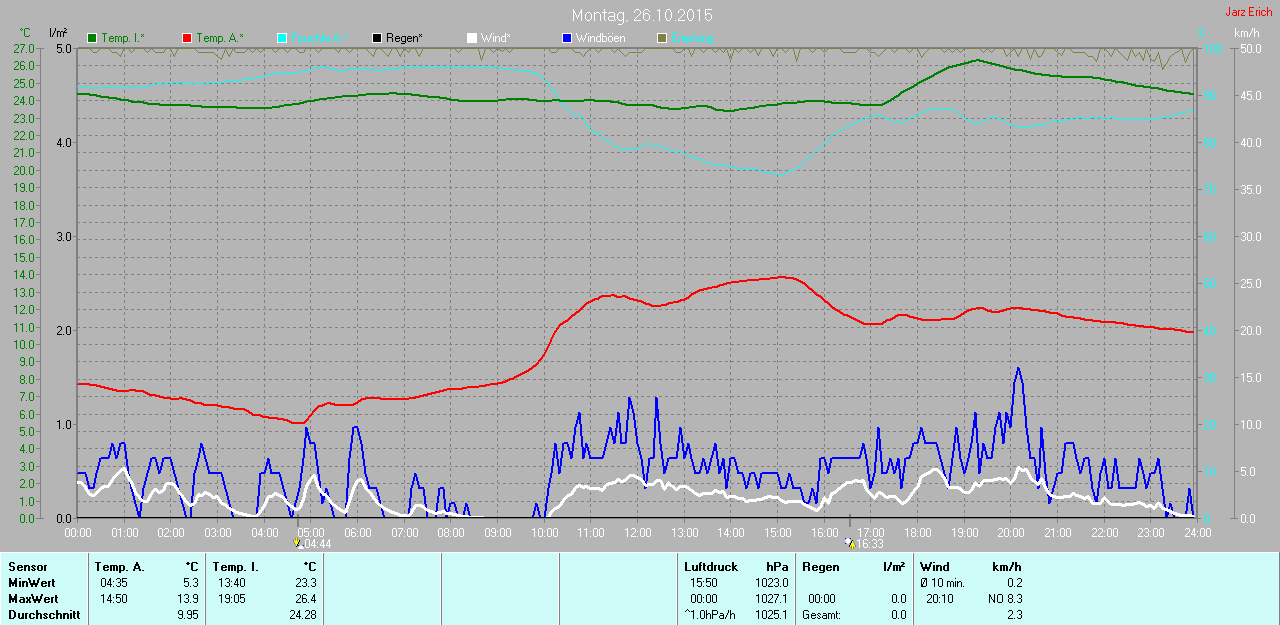Image resolution: width=1280 pixels, height=625 pixels.
Task: Click the pressure value 1027.1
Action: tap(772, 598)
